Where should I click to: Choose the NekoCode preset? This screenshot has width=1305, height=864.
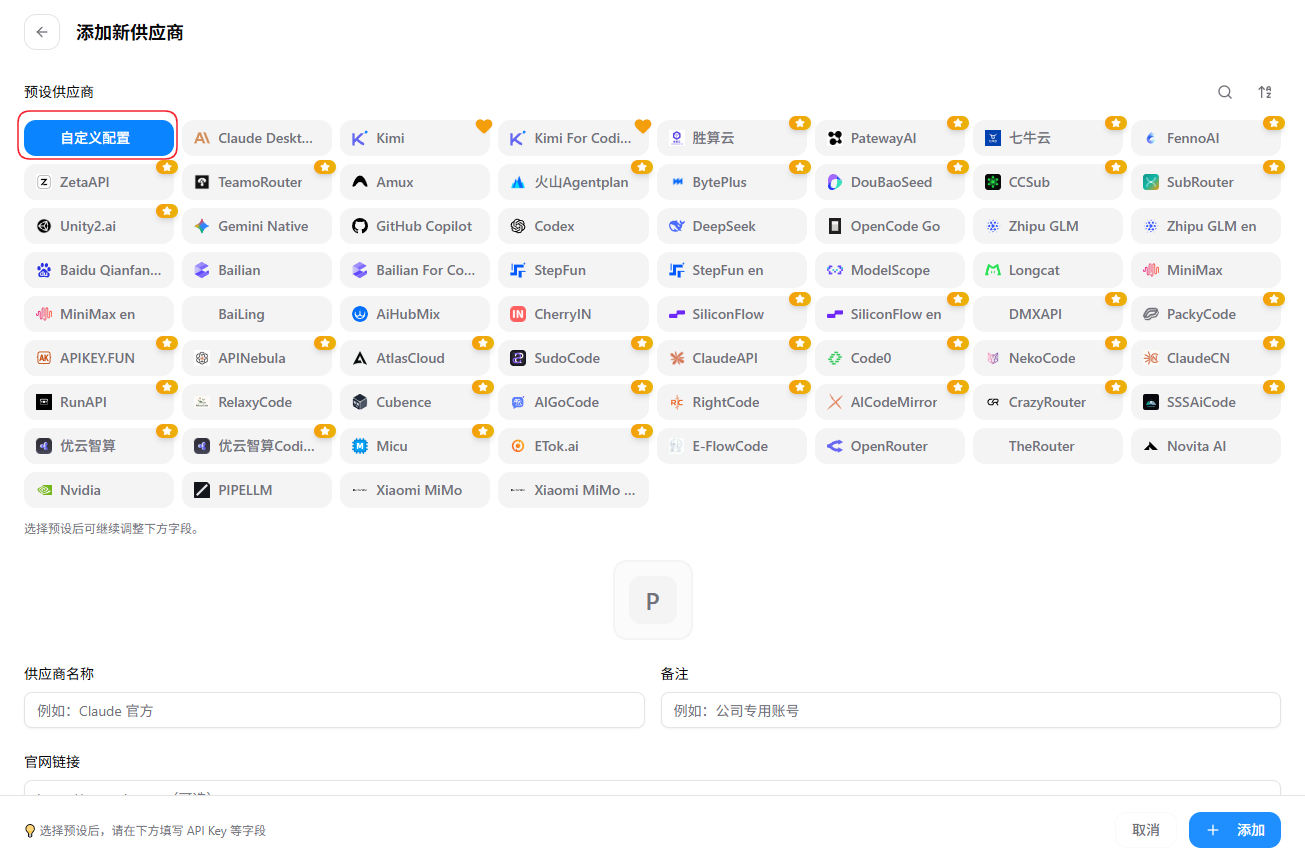click(1048, 358)
